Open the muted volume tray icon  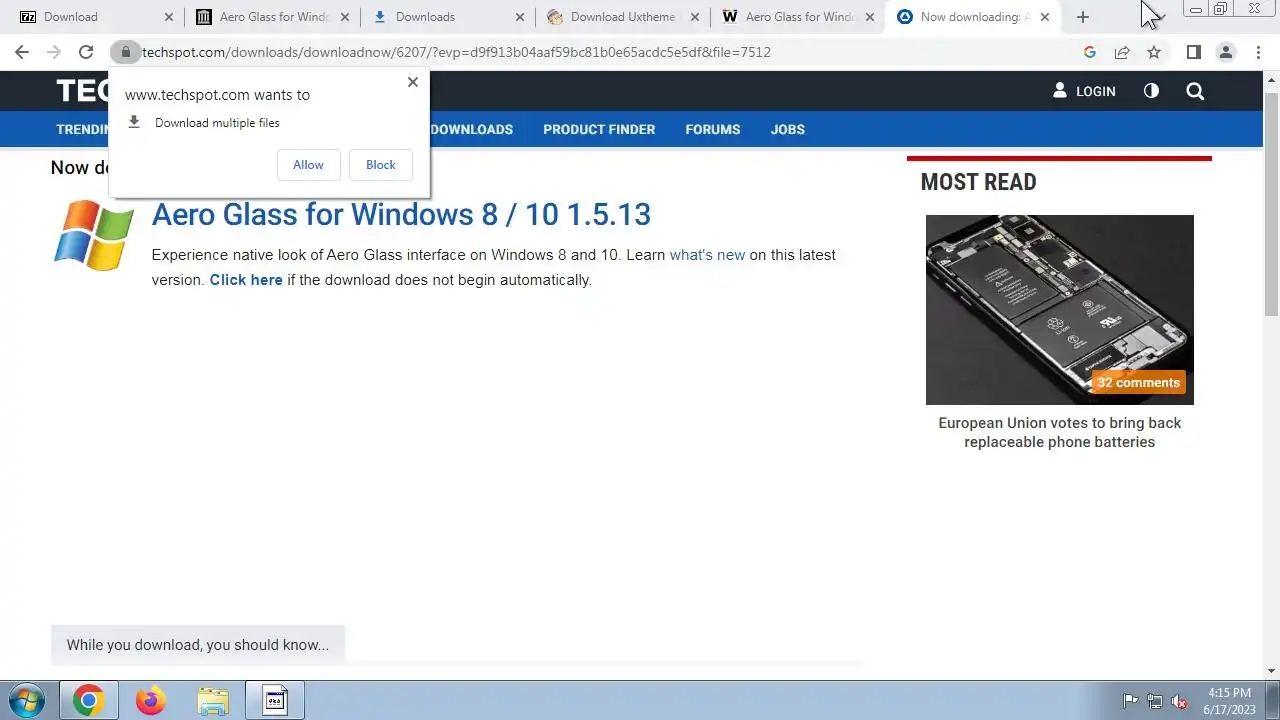(1179, 701)
